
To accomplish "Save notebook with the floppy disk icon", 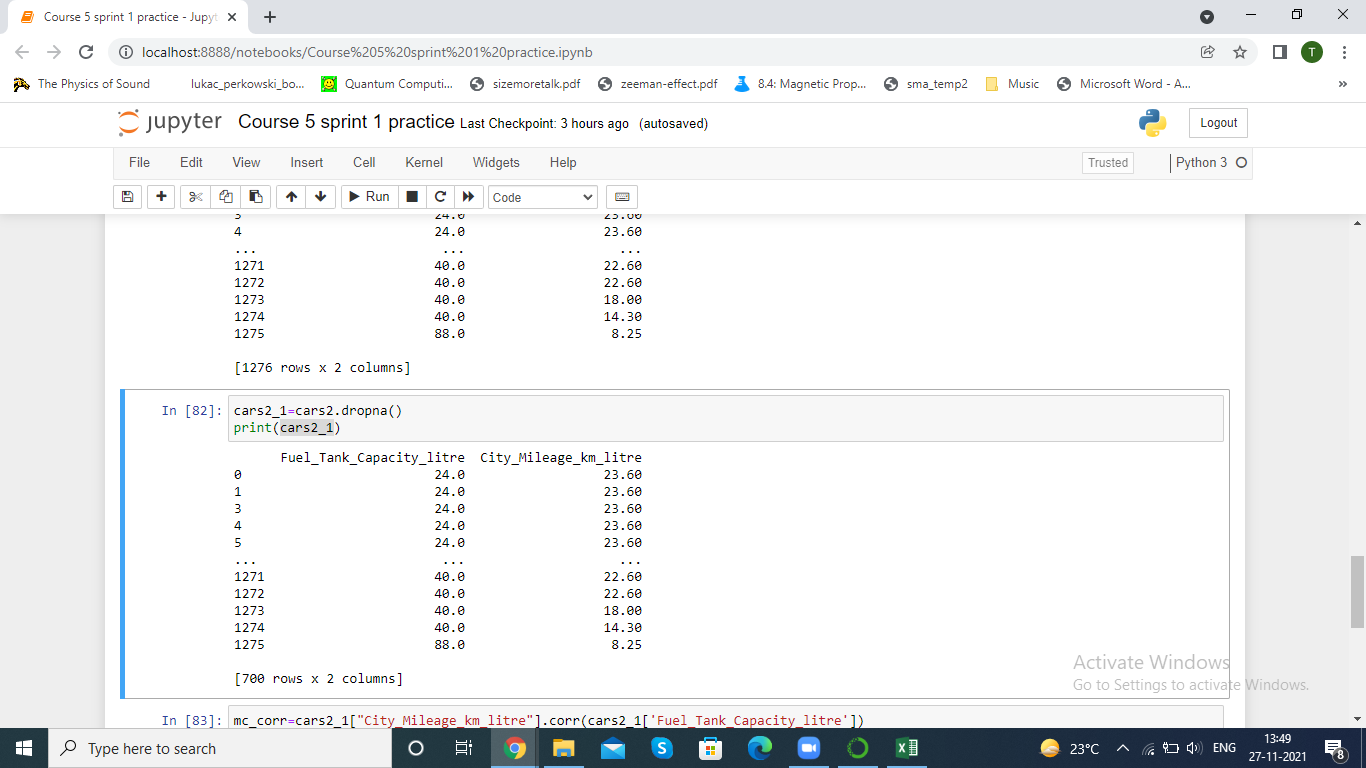I will click(x=127, y=197).
